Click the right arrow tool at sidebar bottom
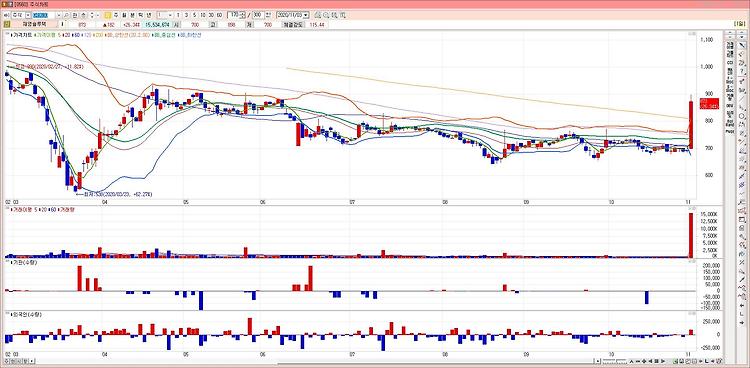The height and width of the screenshot is (368, 750). [x=742, y=322]
